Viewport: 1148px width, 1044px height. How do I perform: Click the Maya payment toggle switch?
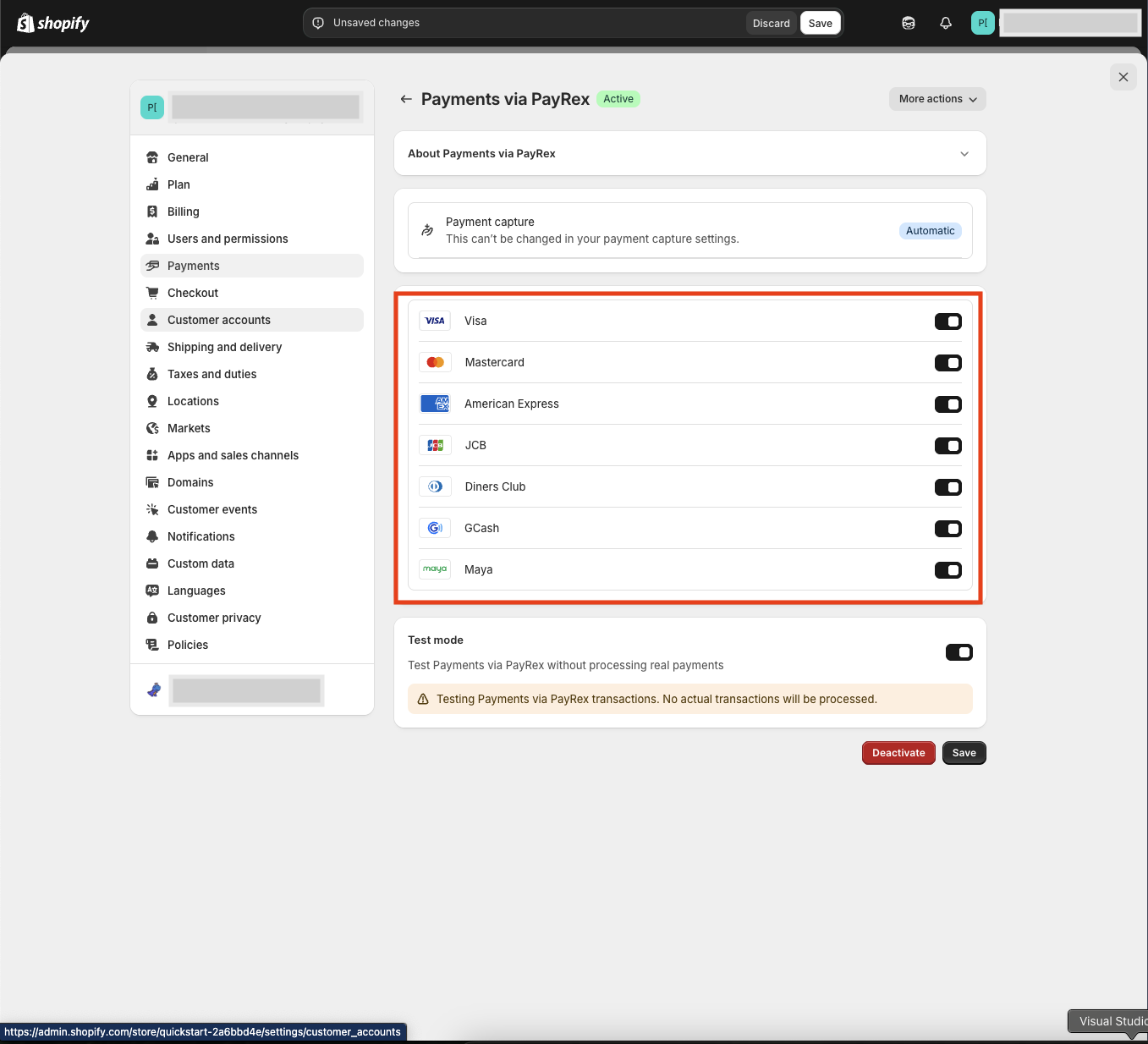click(x=948, y=569)
